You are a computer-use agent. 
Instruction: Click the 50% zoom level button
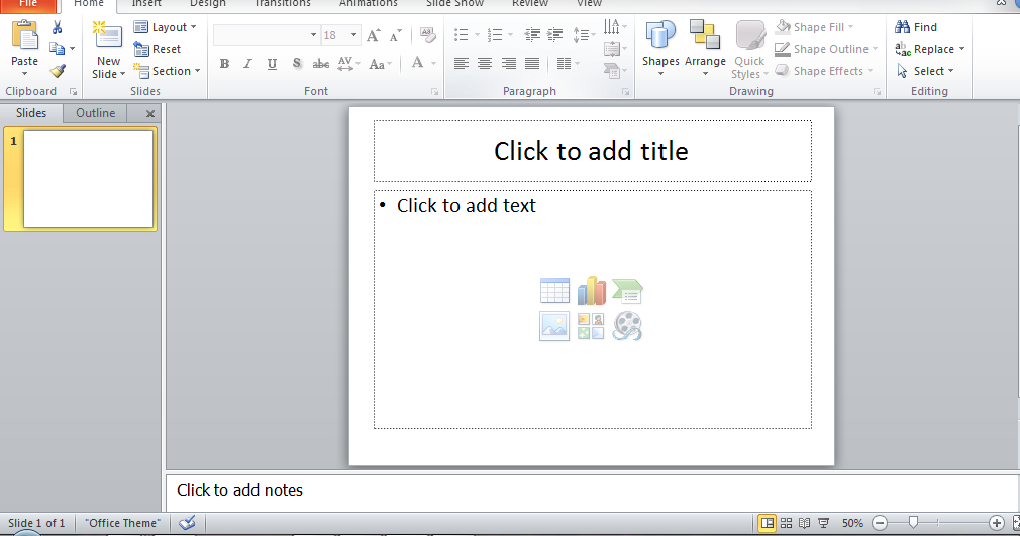852,523
